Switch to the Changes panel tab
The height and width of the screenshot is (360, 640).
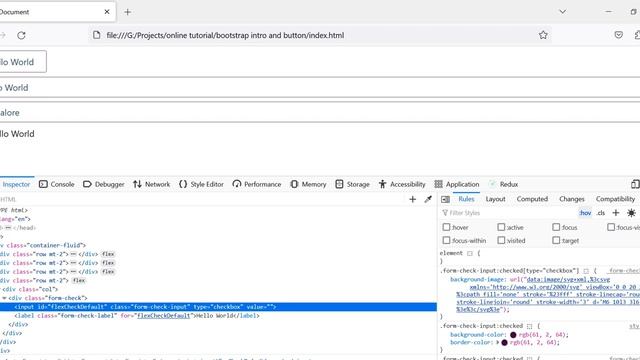tap(572, 199)
